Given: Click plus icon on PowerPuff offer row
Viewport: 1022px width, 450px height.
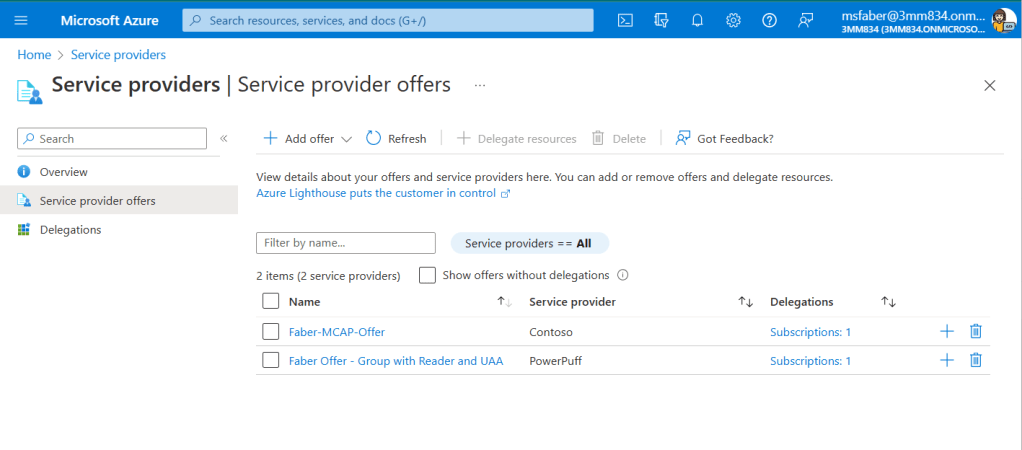Looking at the screenshot, I should coord(946,361).
